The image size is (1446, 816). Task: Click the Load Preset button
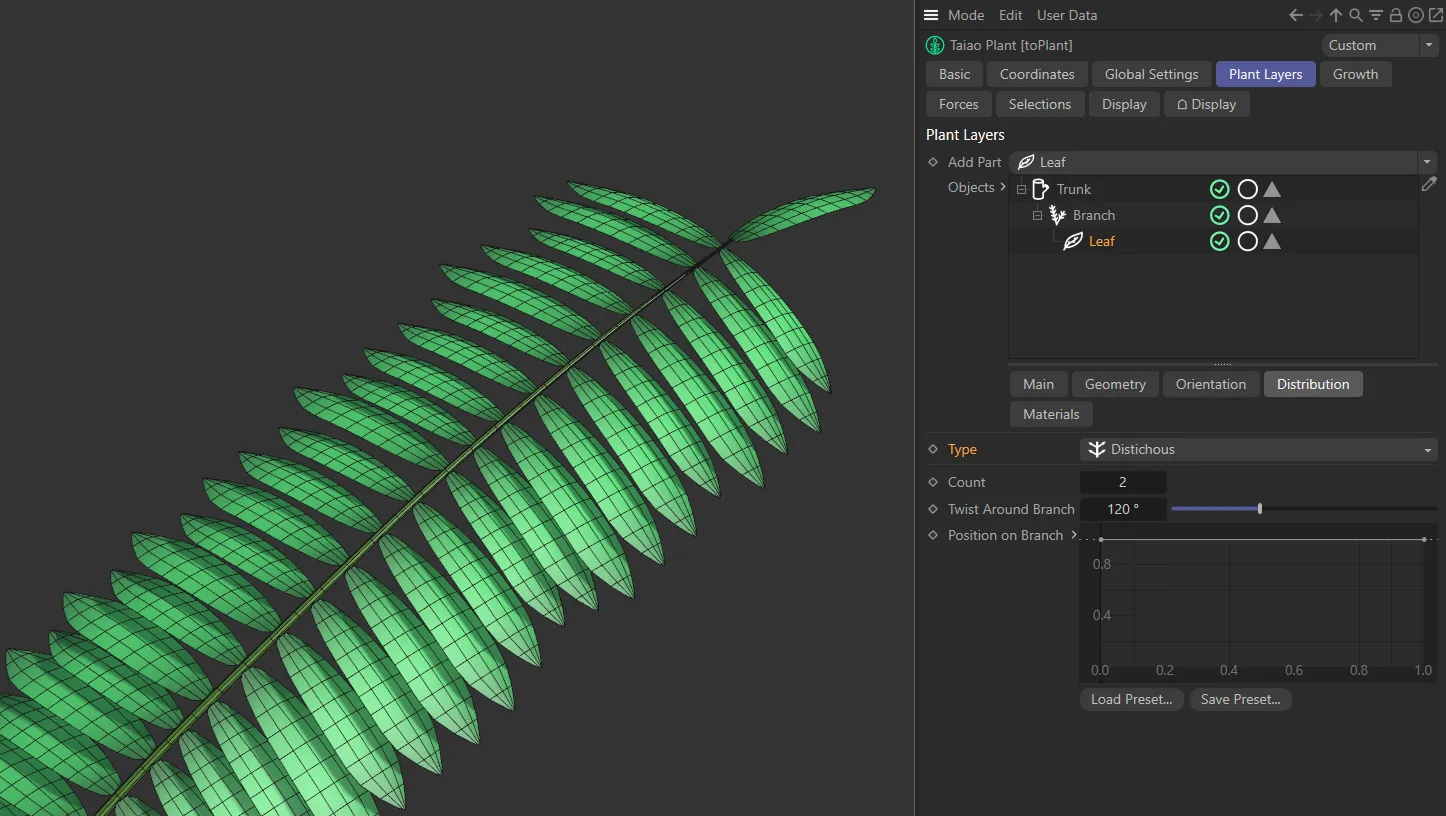tap(1131, 699)
